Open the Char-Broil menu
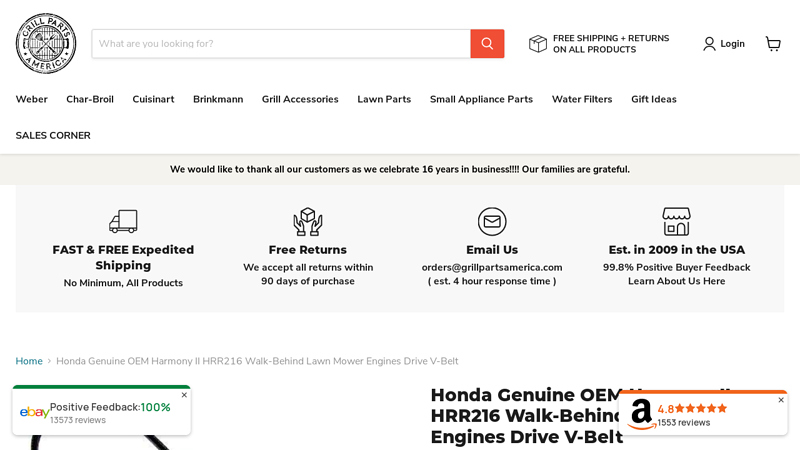Viewport: 800px width, 450px height. (x=90, y=99)
